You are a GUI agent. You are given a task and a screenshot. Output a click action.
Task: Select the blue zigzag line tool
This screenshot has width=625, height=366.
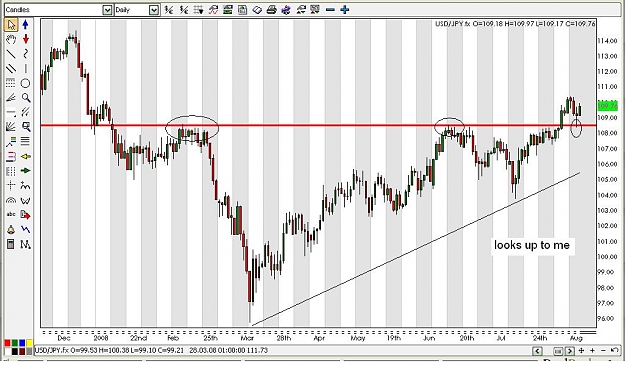click(x=26, y=230)
